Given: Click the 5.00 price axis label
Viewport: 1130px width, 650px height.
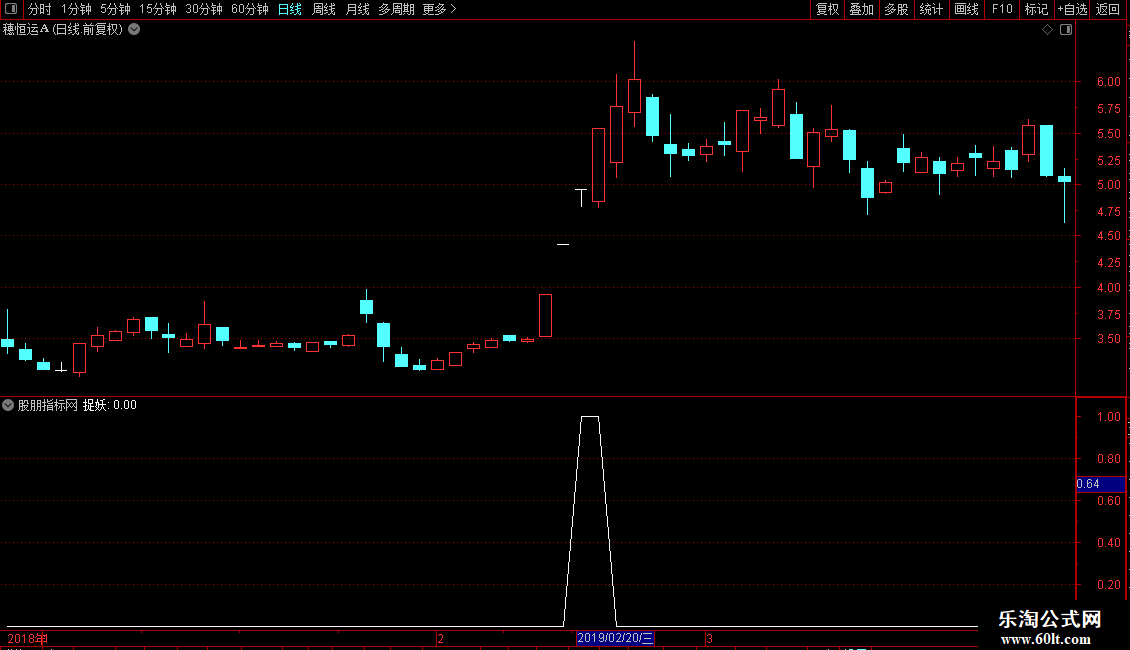Looking at the screenshot, I should point(1108,185).
